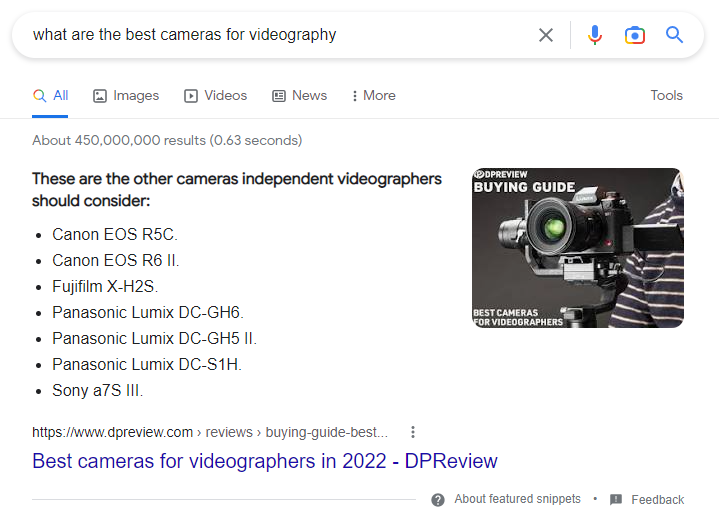Click the dpreview.com breadcrumb URL
The image size is (719, 522).
pos(210,432)
